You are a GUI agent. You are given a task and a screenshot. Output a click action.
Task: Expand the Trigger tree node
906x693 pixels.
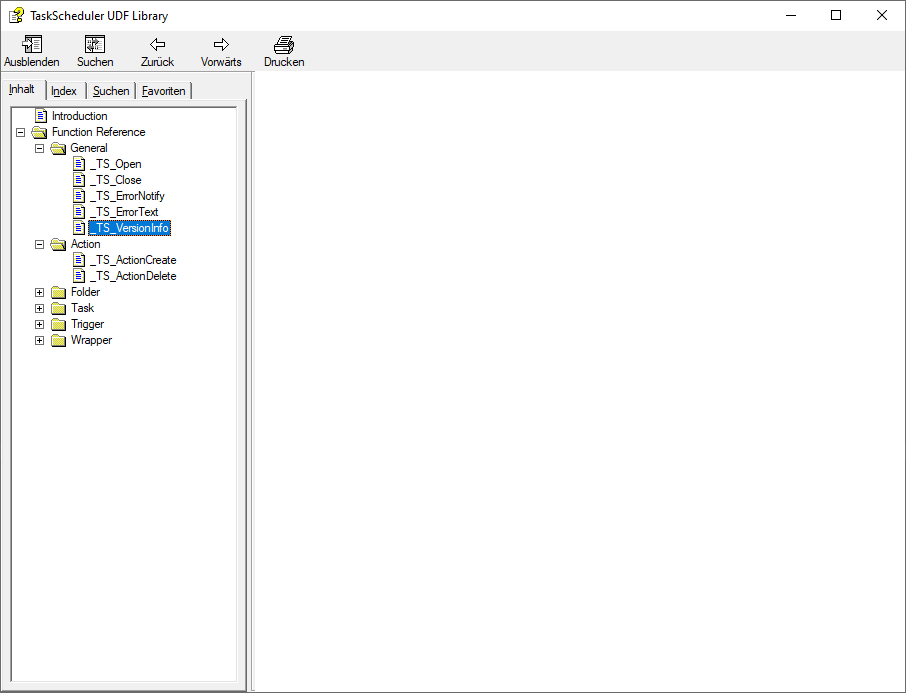click(x=40, y=324)
